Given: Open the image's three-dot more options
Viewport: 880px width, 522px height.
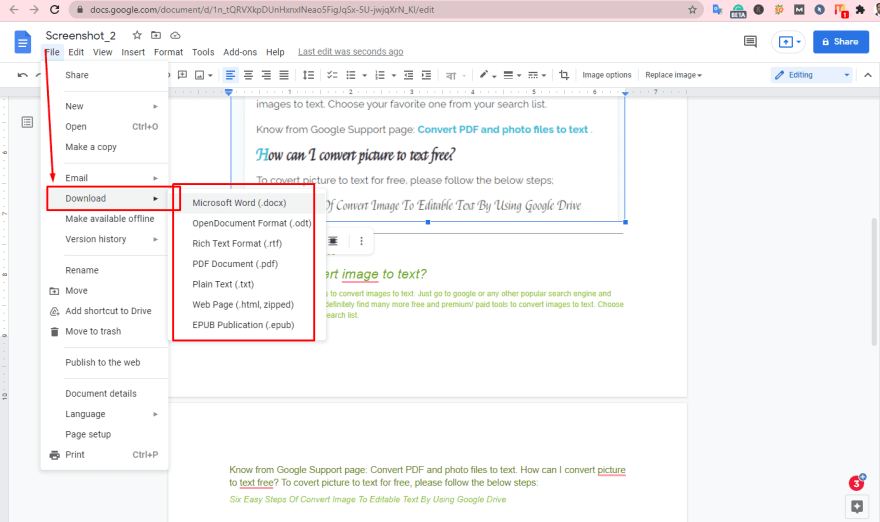Looking at the screenshot, I should [361, 241].
